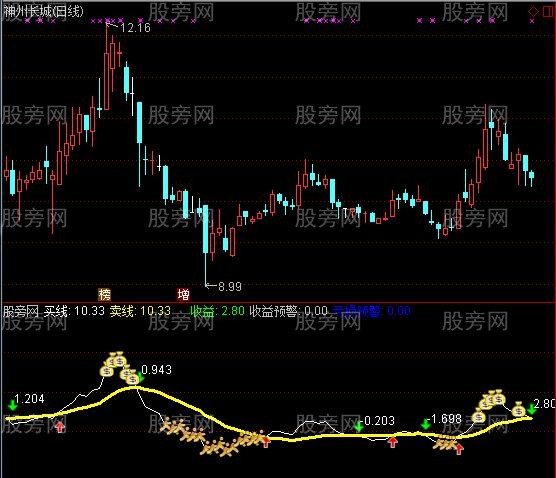Click the 8.99 low price label
This screenshot has height=478, width=556.
point(230,286)
